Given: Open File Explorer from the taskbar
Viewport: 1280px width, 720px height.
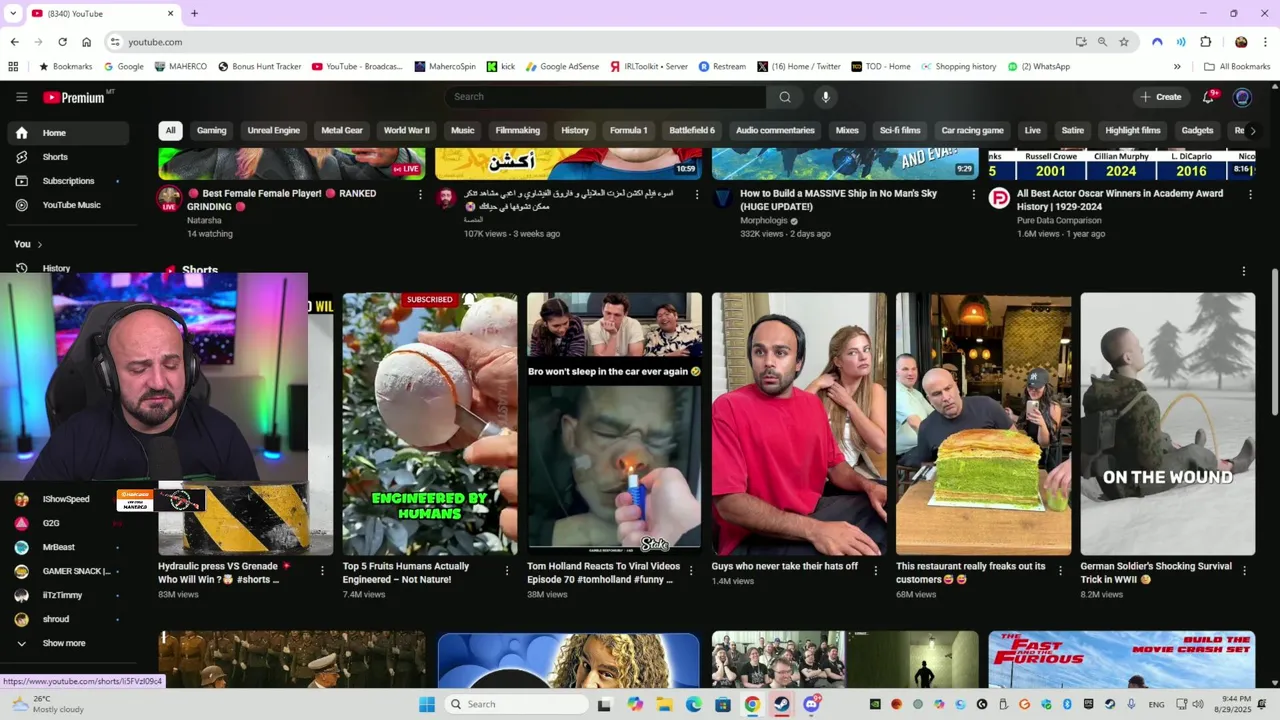Looking at the screenshot, I should (x=665, y=704).
